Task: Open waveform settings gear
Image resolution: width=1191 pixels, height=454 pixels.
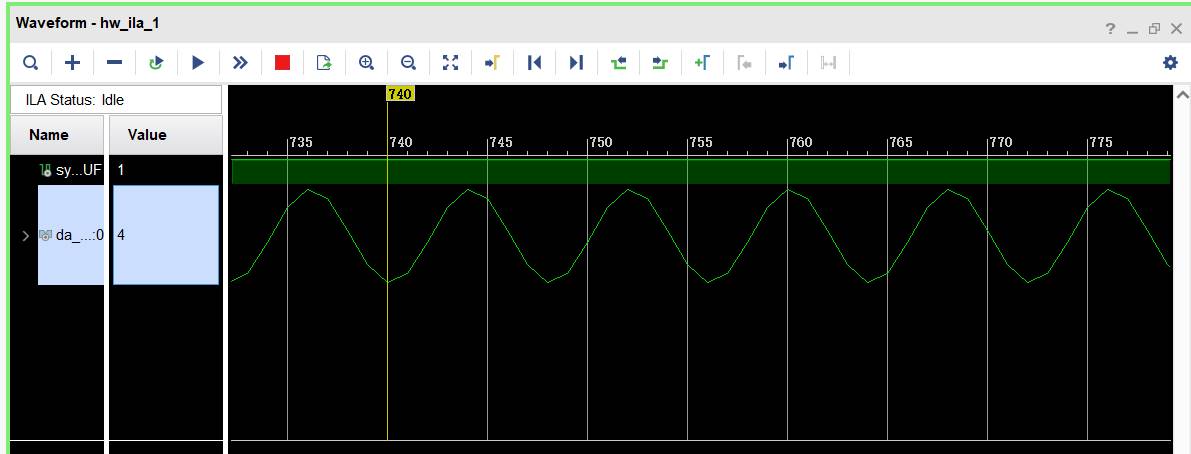Action: (1170, 63)
